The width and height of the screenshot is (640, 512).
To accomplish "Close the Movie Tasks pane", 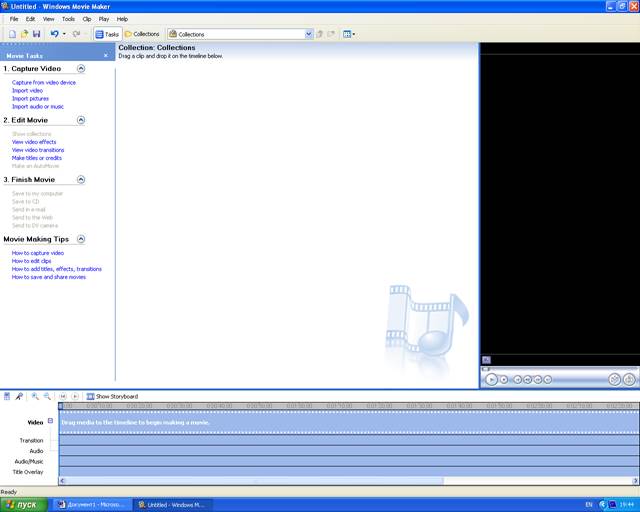I will point(106,56).
